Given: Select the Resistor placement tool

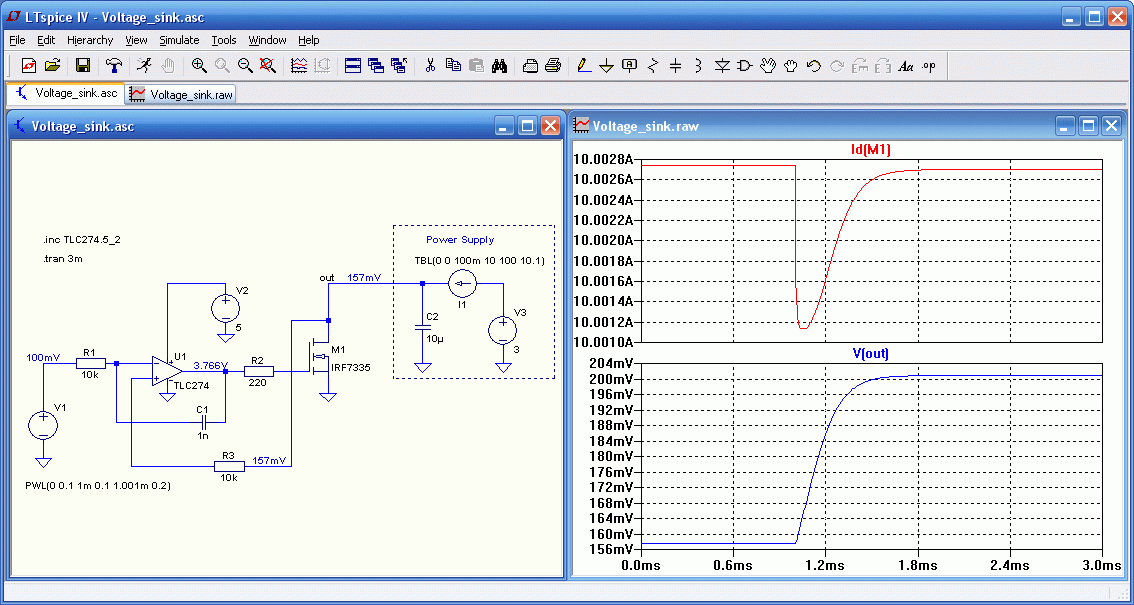Looking at the screenshot, I should 653,66.
